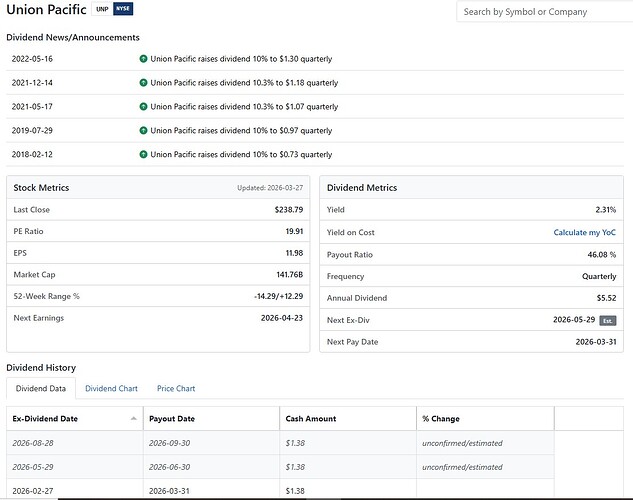
Task: Click the Last Close value $238.79
Action: [x=289, y=210]
